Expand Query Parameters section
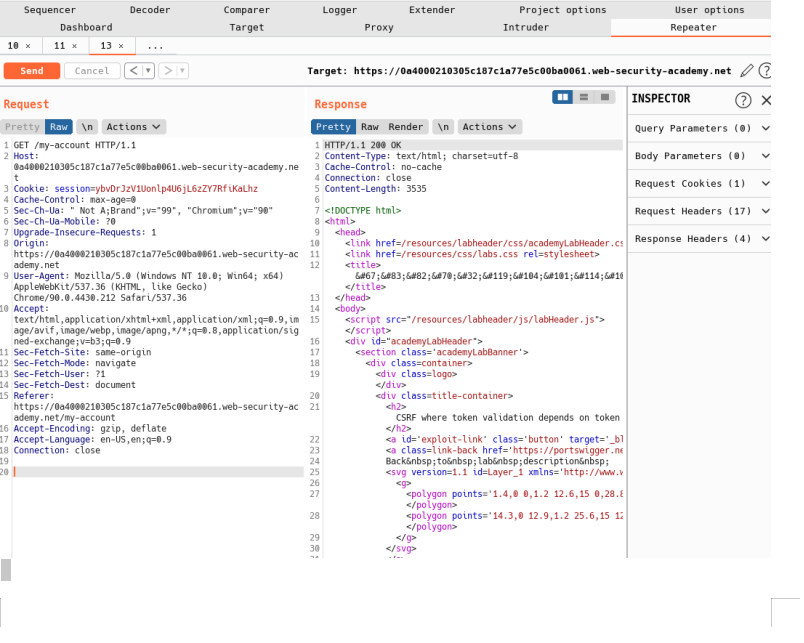 click(699, 128)
